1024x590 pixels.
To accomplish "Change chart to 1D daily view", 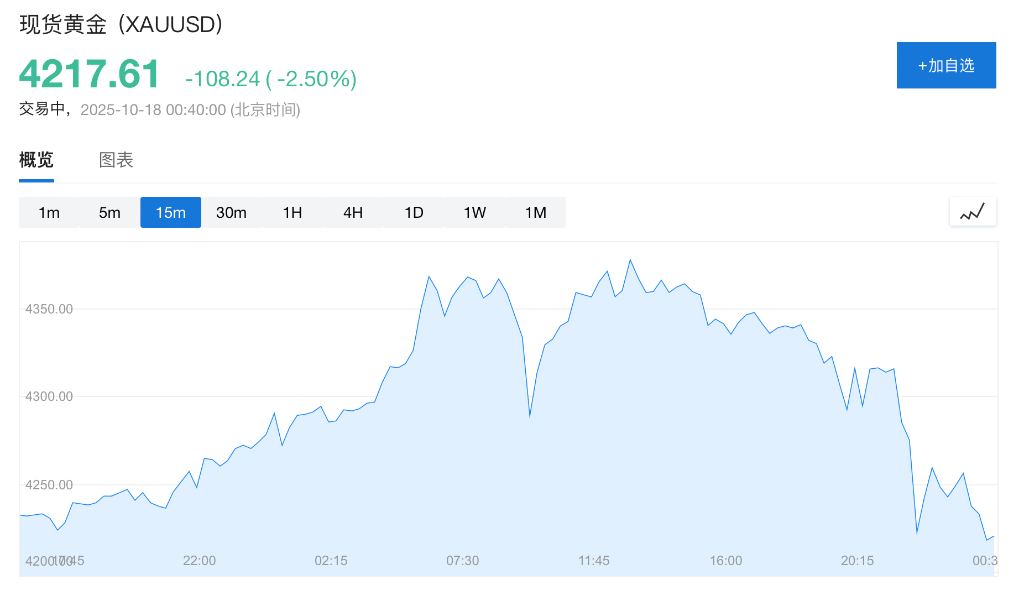I will [414, 212].
